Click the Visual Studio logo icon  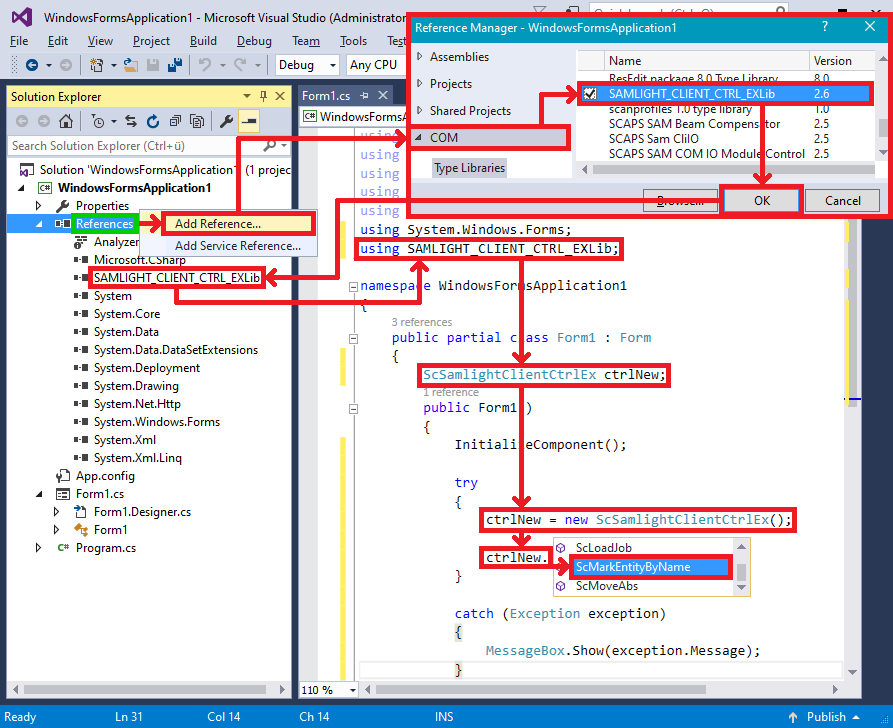(x=22, y=17)
